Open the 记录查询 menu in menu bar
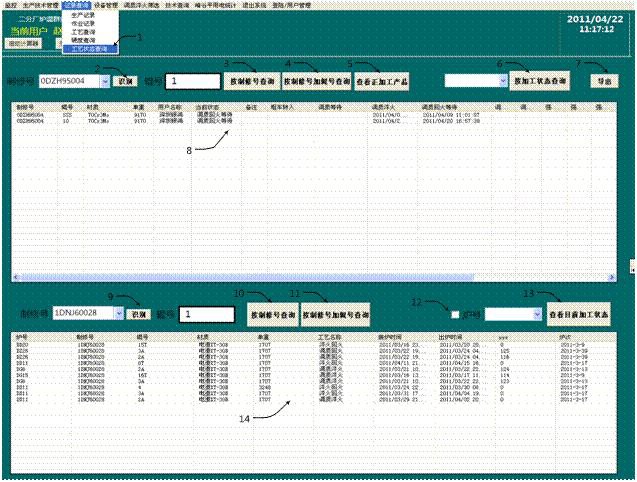637x482 pixels. pos(75,5)
